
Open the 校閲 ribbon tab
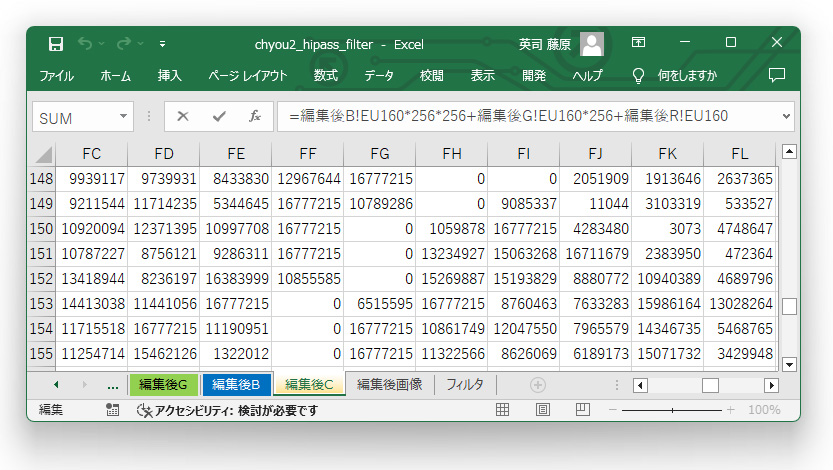pyautogui.click(x=431, y=75)
